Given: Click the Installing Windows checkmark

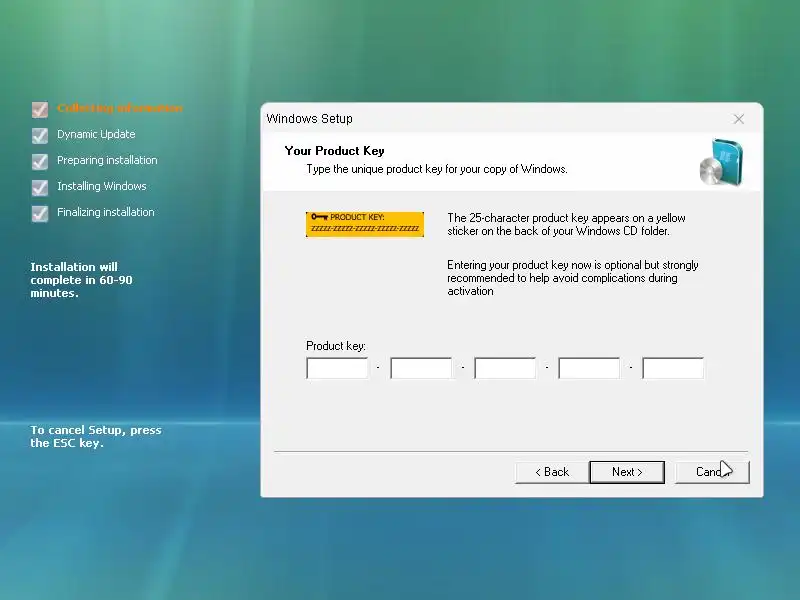Looking at the screenshot, I should pyautogui.click(x=40, y=187).
